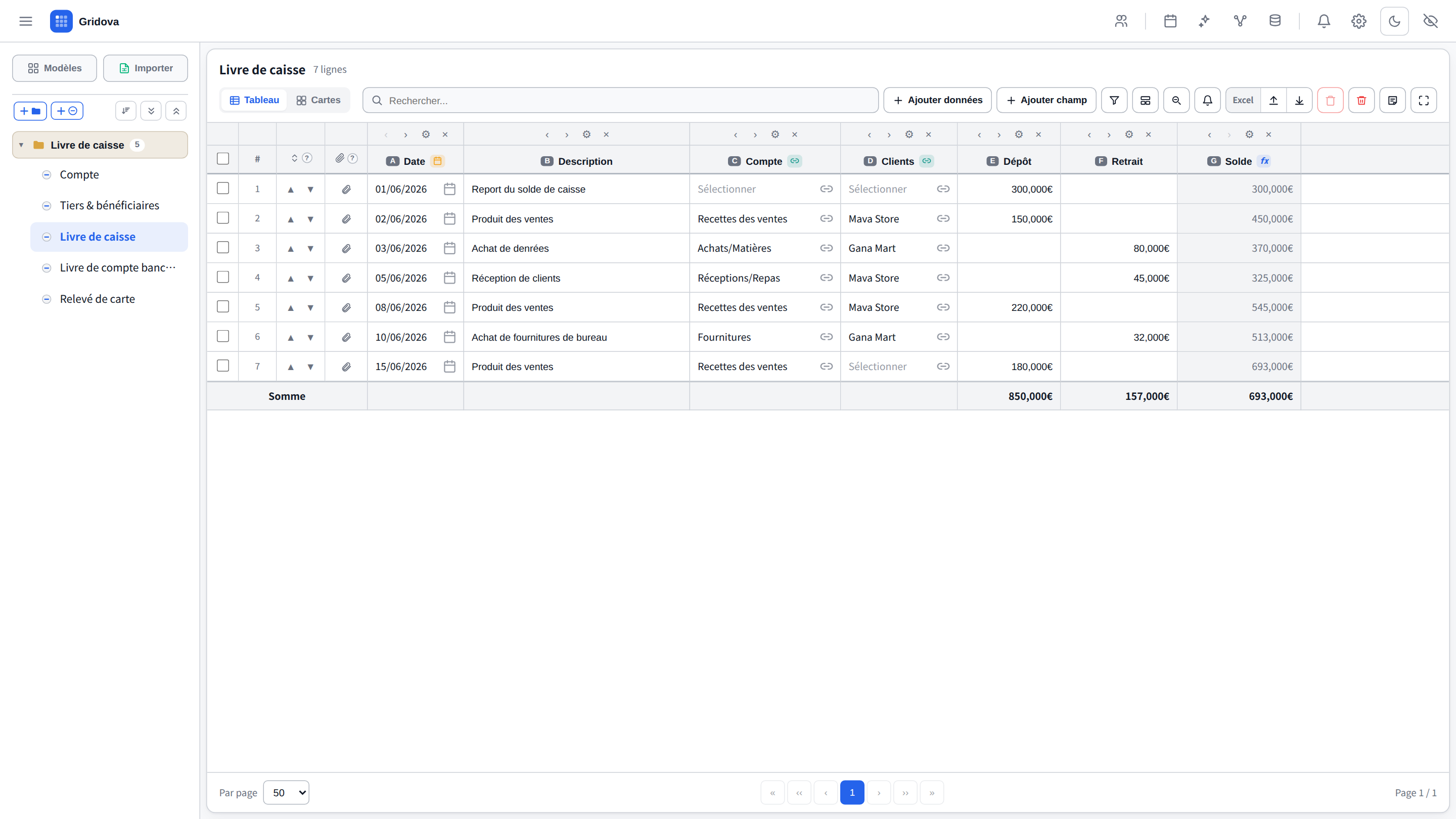
Task: Click the fullscreen expand icon
Action: pos(1423,100)
